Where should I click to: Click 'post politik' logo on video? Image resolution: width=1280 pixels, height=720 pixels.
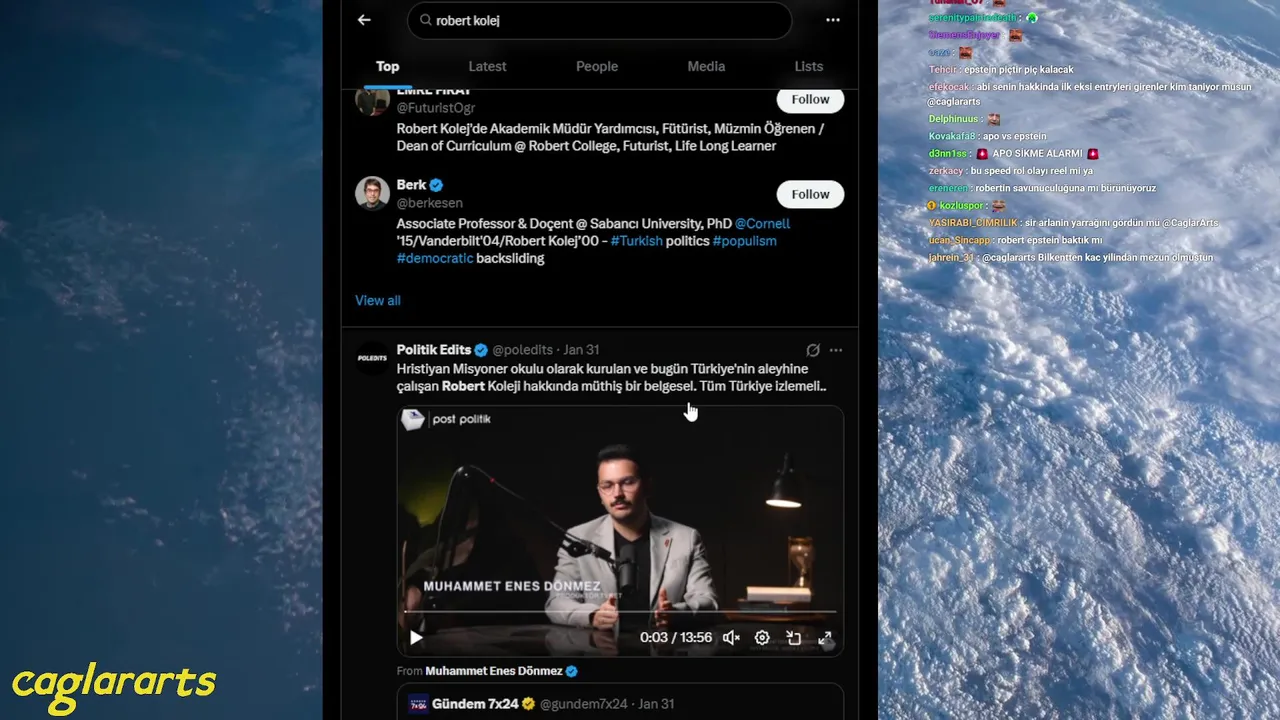pos(446,420)
